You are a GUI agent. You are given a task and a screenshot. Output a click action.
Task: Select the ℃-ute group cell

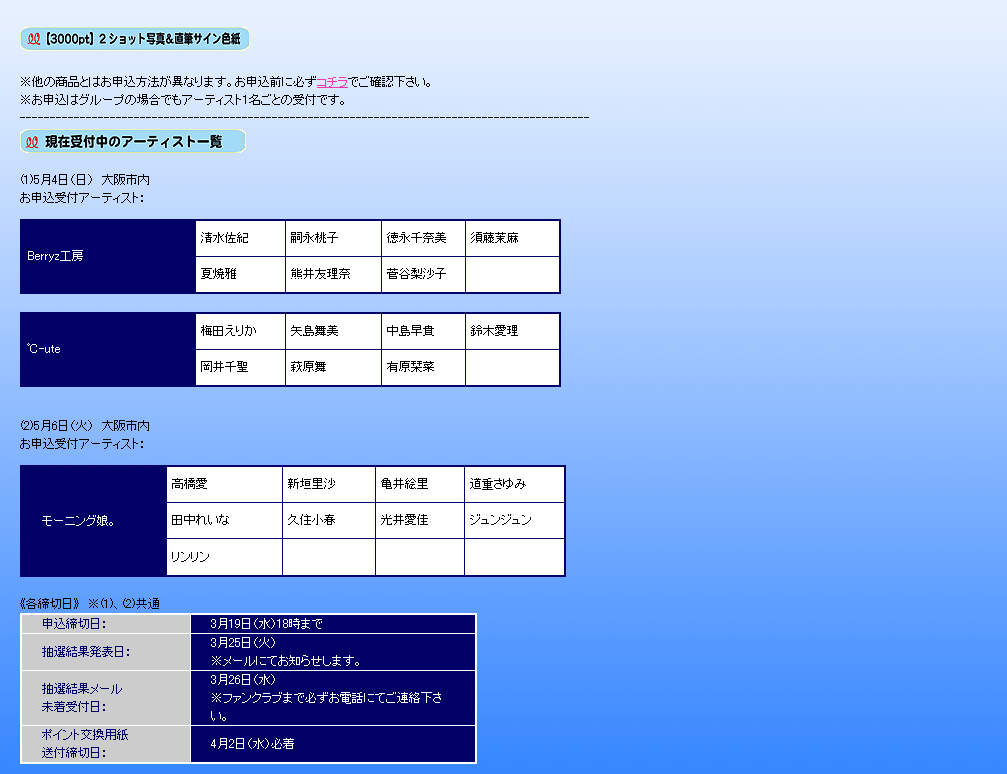click(x=108, y=349)
